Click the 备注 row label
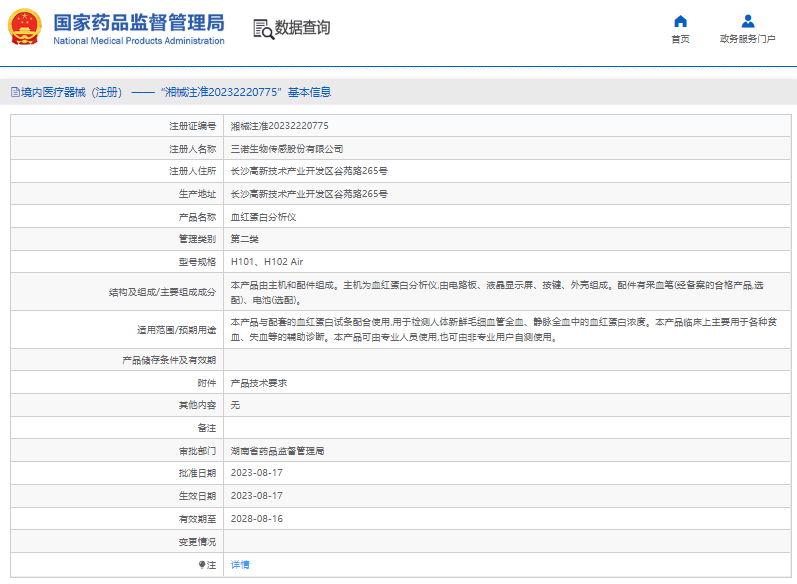Viewport: 797px width, 584px height. click(207, 428)
